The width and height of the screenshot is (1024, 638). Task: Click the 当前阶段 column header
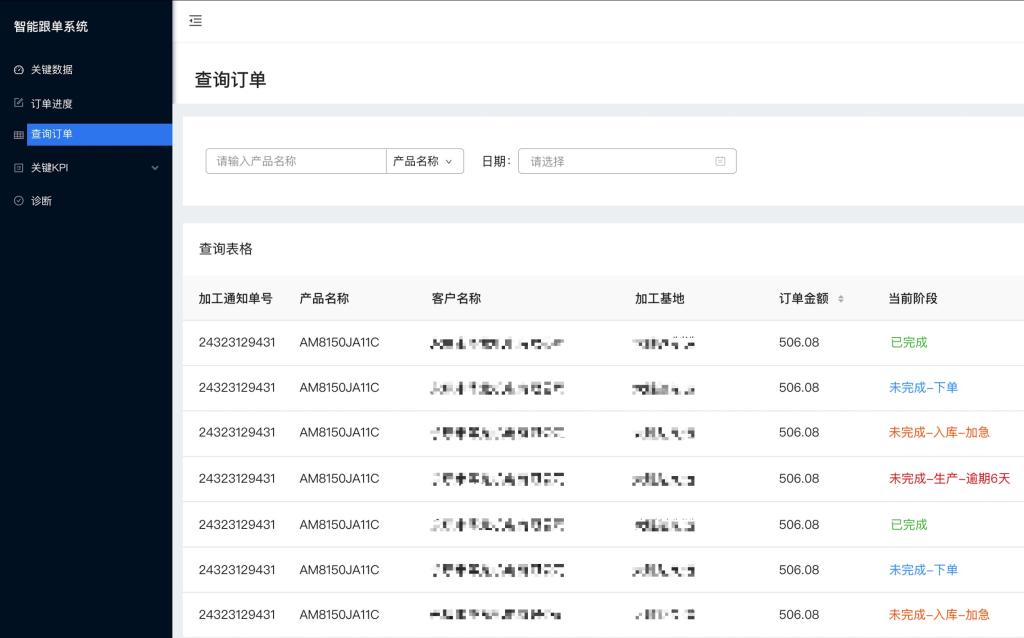click(x=912, y=298)
